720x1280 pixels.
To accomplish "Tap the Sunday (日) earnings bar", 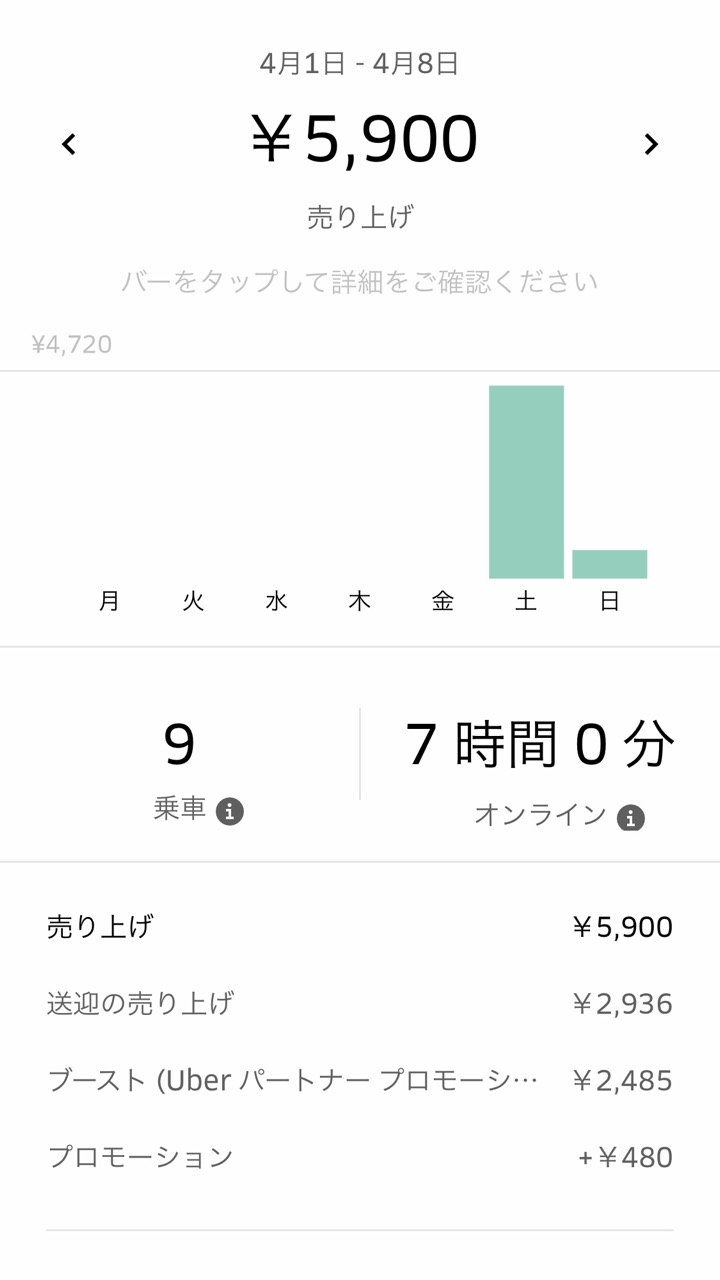I will pyautogui.click(x=609, y=564).
